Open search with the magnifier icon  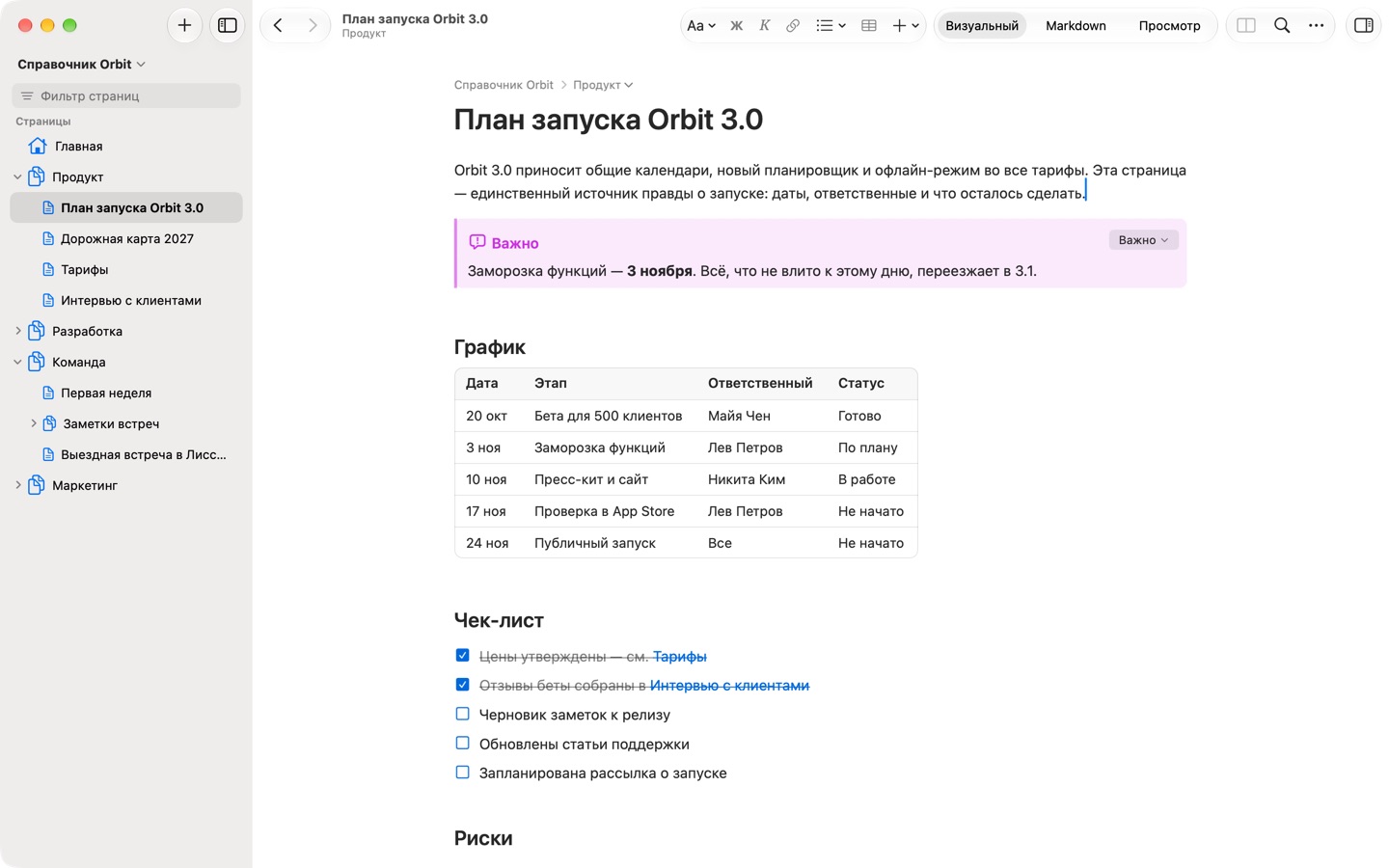pyautogui.click(x=1282, y=26)
